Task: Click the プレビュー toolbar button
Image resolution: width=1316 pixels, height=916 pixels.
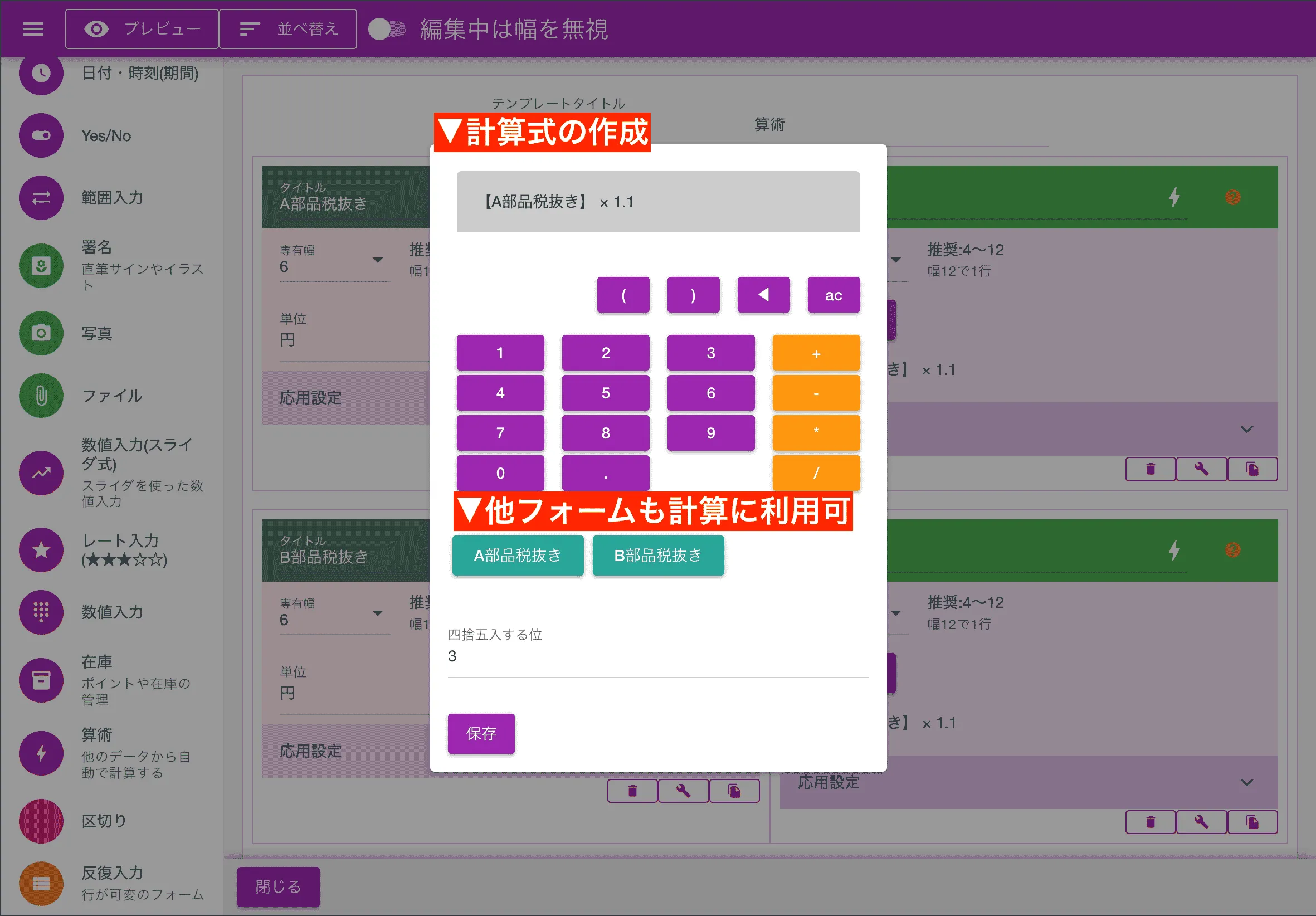Action: [x=142, y=28]
